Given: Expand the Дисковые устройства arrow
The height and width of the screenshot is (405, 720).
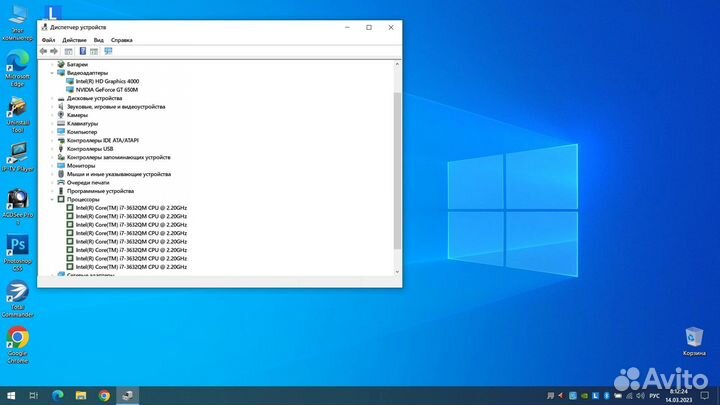Looking at the screenshot, I should pos(52,98).
